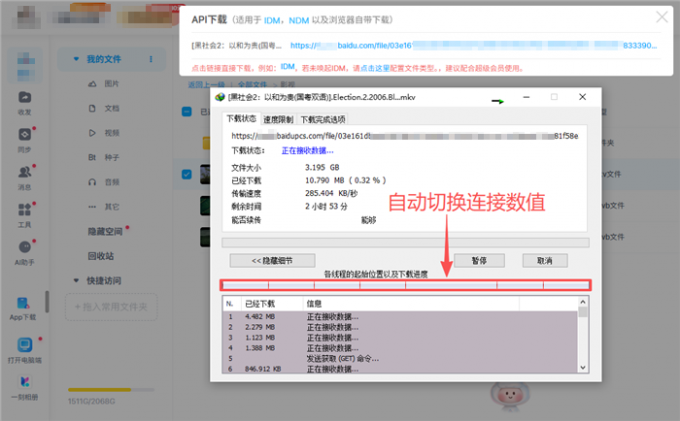Click the App下载 icon in sidebar
The height and width of the screenshot is (421, 680).
(23, 303)
